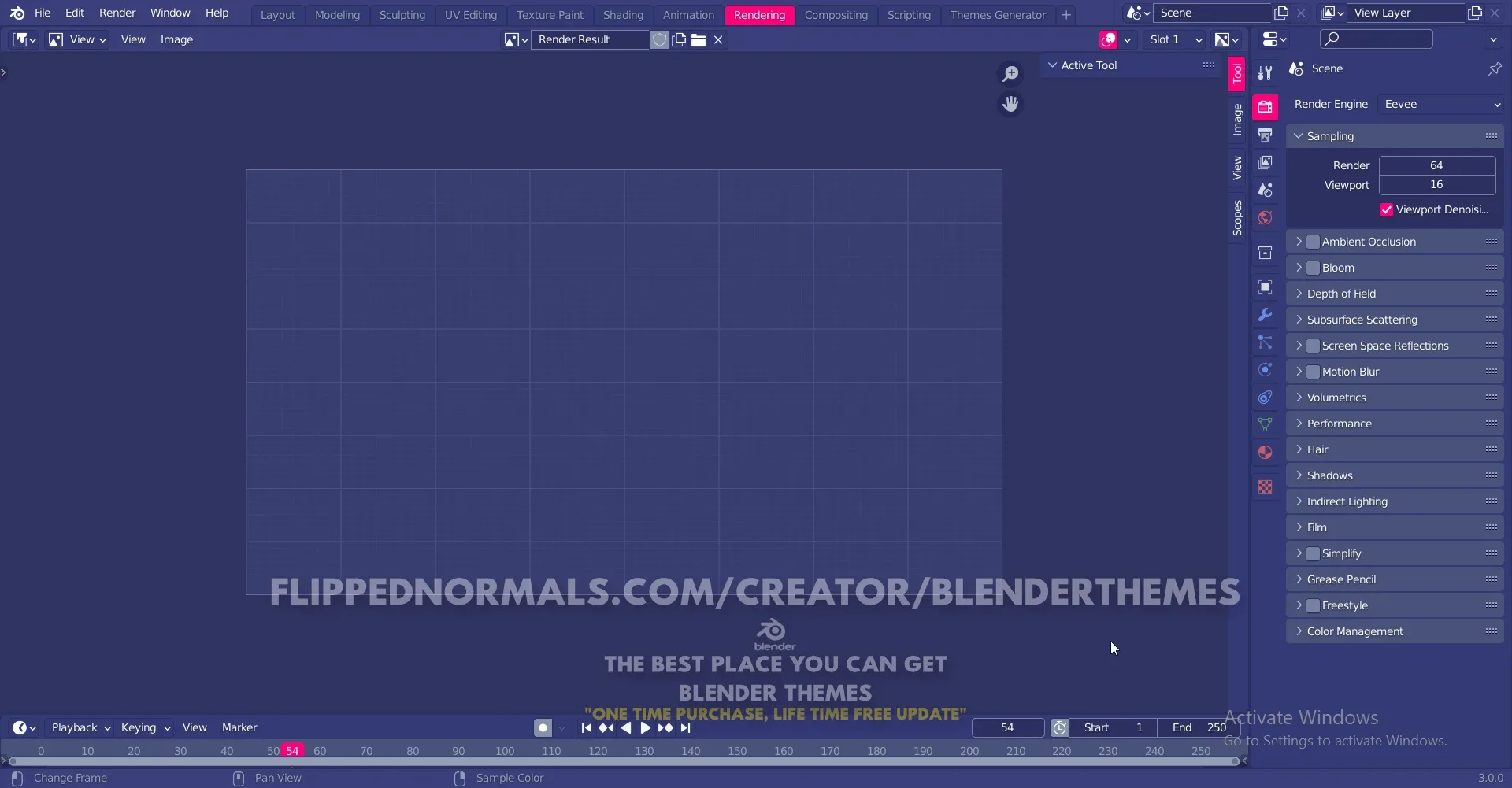Screen dimensions: 1512x788
Task: Add a new workspace with plus button
Action: point(1065,15)
